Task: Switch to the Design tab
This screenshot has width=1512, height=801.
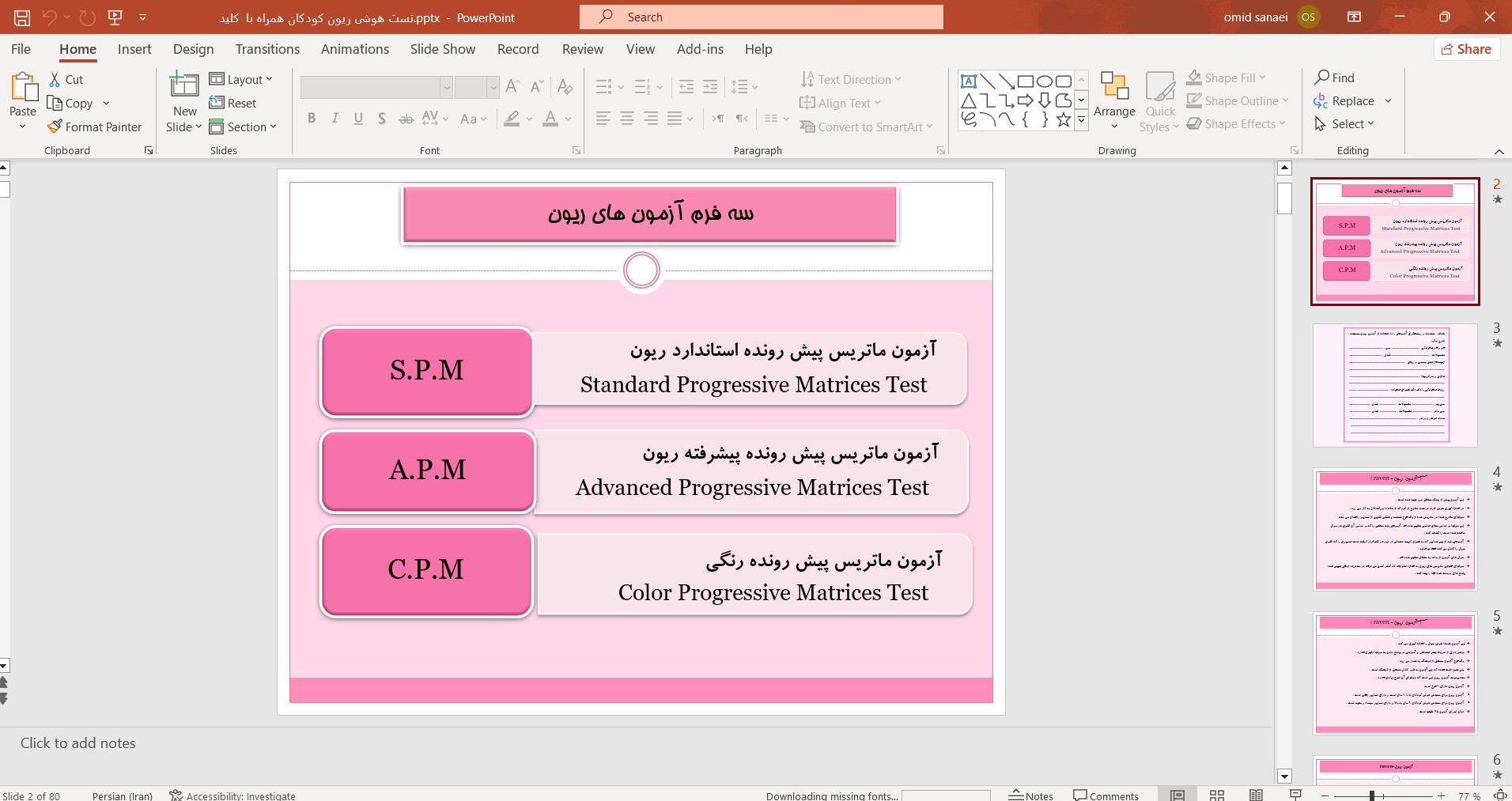Action: 193,49
